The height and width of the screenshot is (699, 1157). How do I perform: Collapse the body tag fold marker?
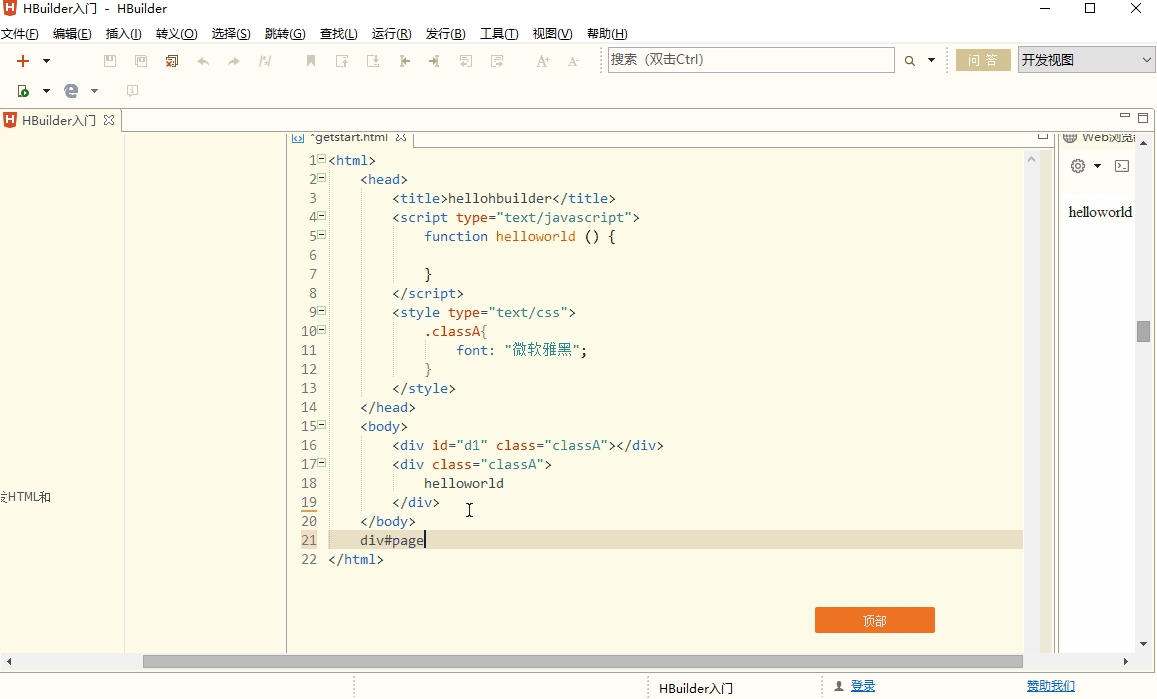click(322, 425)
